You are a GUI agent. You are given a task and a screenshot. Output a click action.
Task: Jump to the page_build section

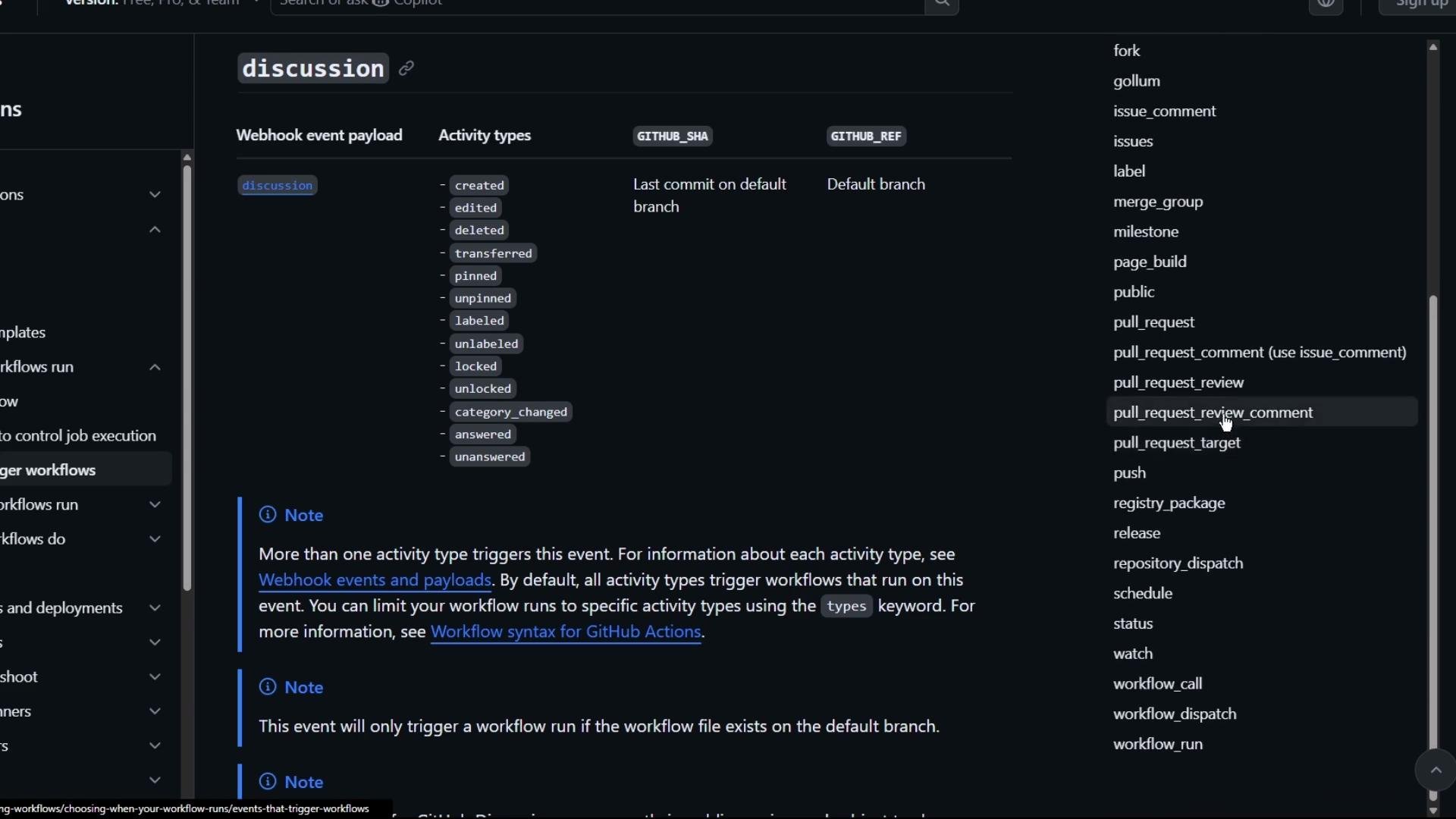pos(1150,262)
